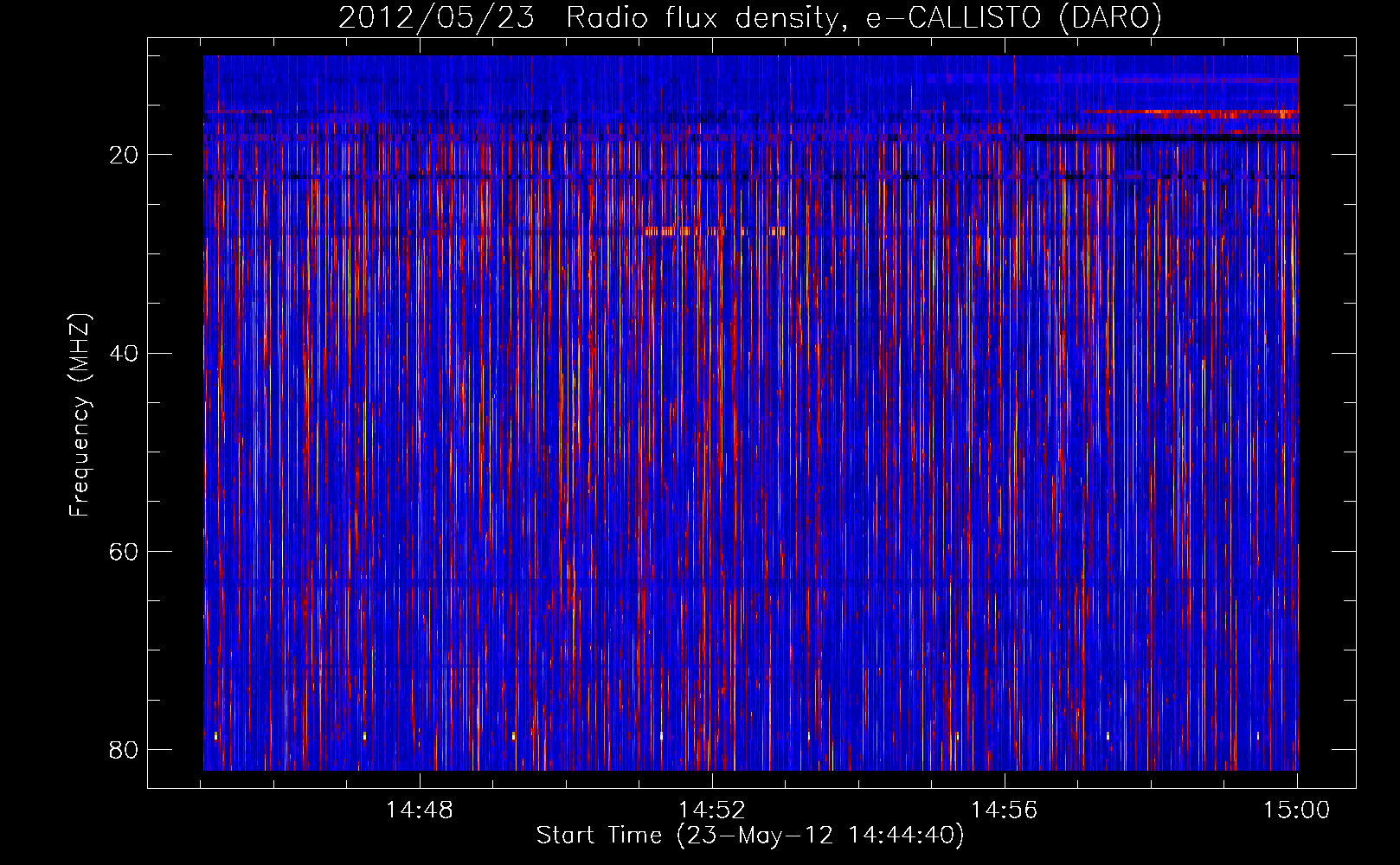Click the 'Start Time (23-May-12 14:44:40)' axis label
This screenshot has width=1400, height=865.
point(750,836)
